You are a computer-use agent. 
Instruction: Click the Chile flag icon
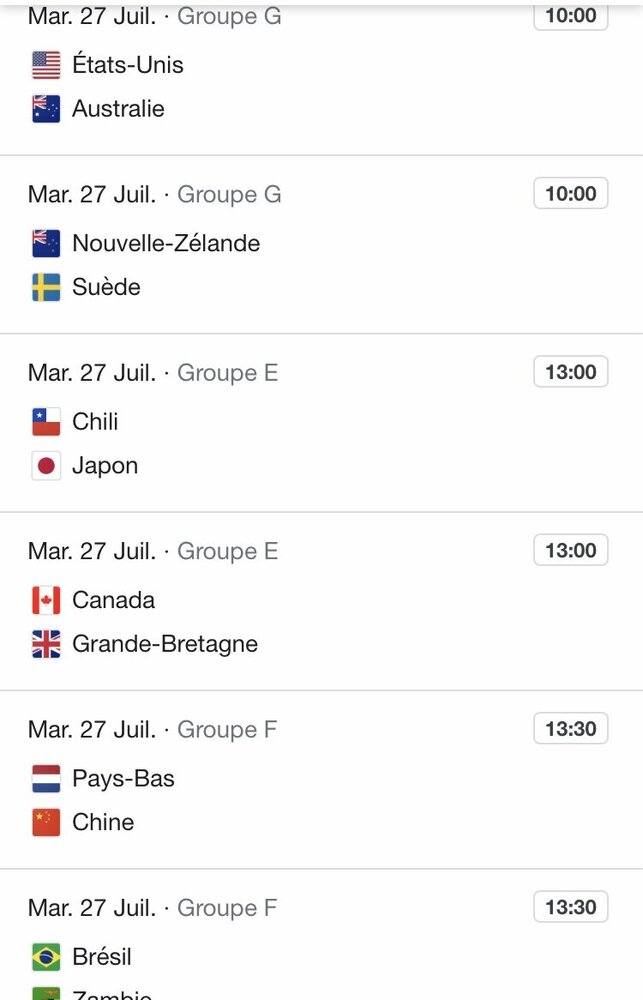click(46, 422)
